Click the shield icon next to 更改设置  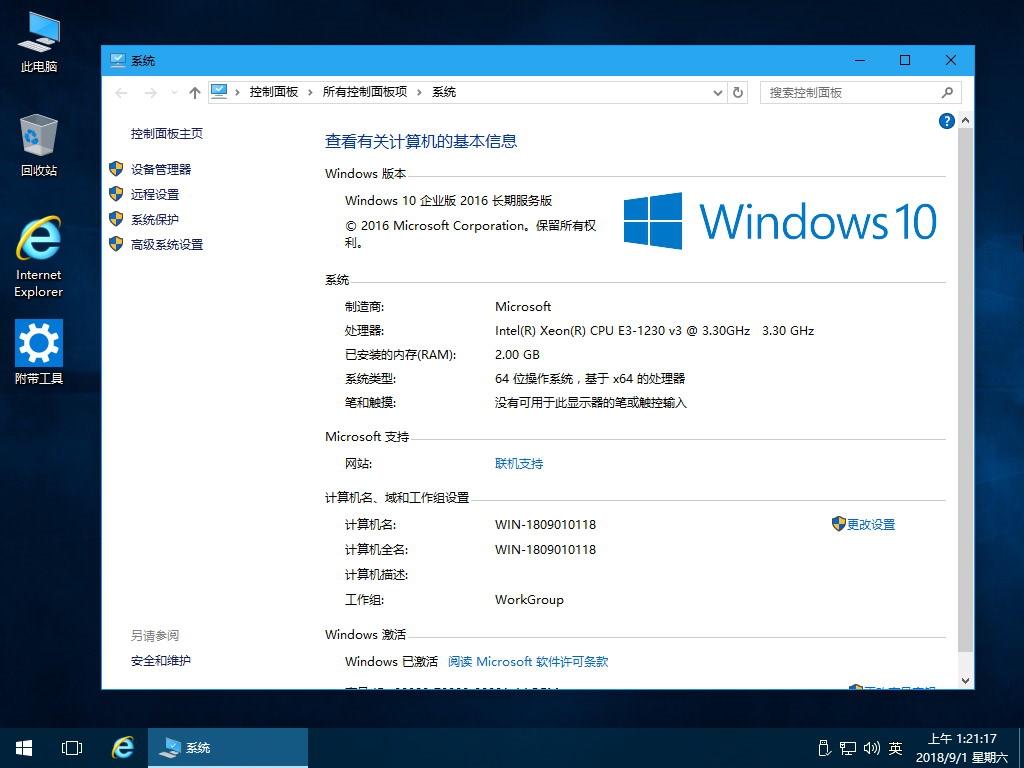click(x=839, y=524)
